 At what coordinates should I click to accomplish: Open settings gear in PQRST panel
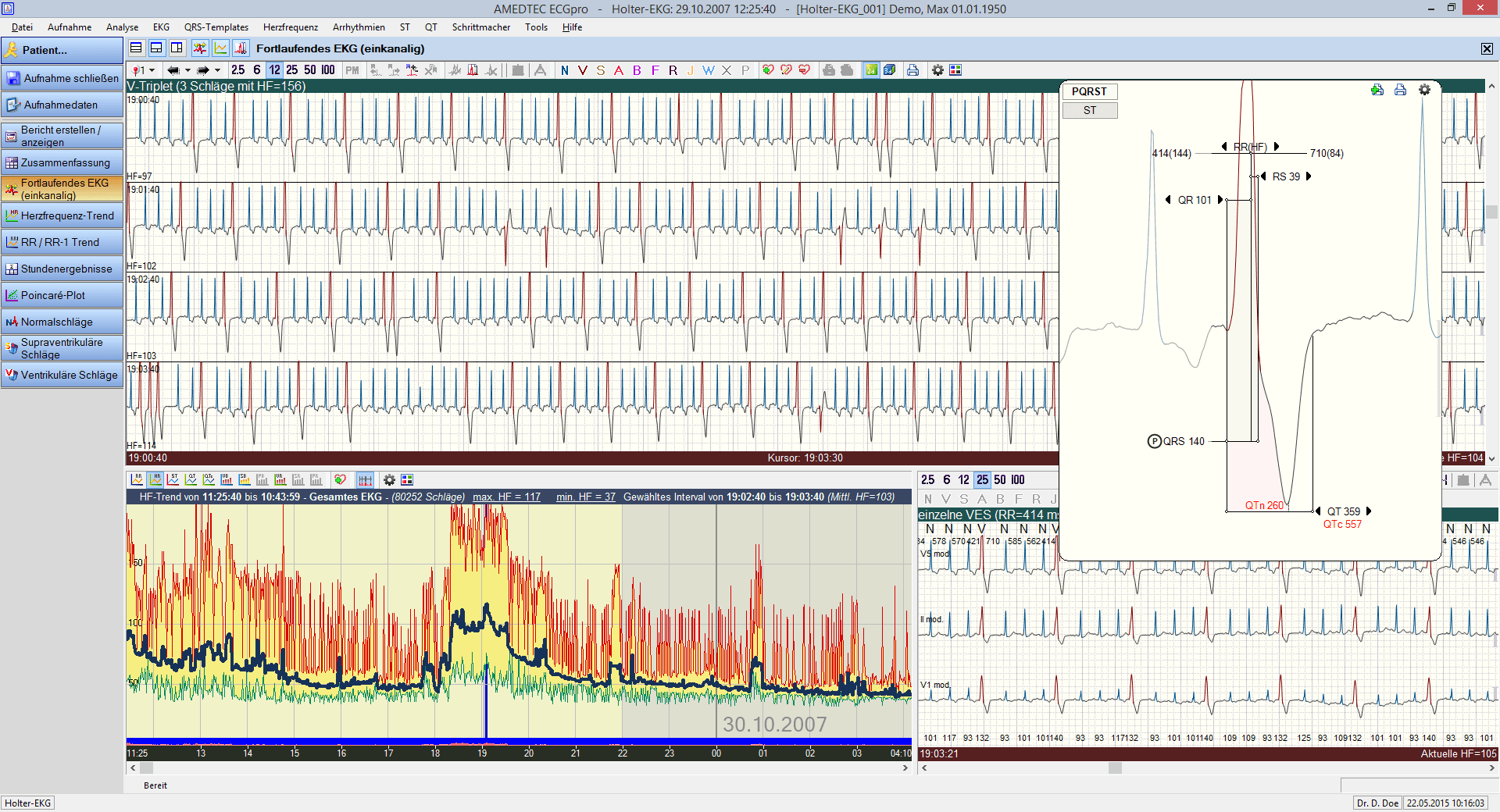coord(1424,90)
